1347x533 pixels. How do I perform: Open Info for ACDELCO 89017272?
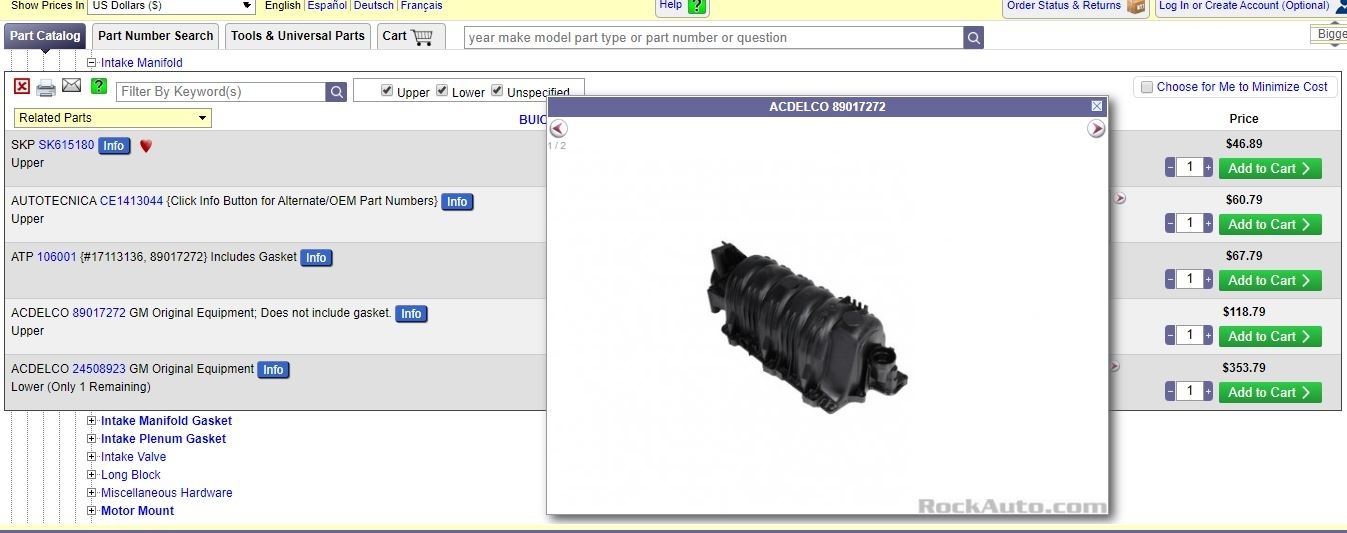click(x=411, y=314)
